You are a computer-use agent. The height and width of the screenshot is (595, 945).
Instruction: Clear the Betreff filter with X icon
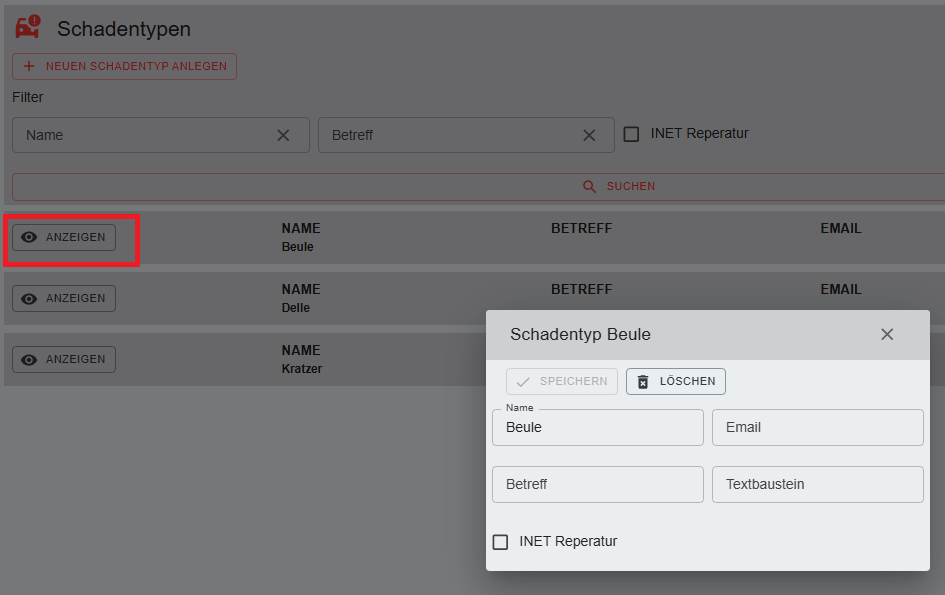click(x=589, y=135)
